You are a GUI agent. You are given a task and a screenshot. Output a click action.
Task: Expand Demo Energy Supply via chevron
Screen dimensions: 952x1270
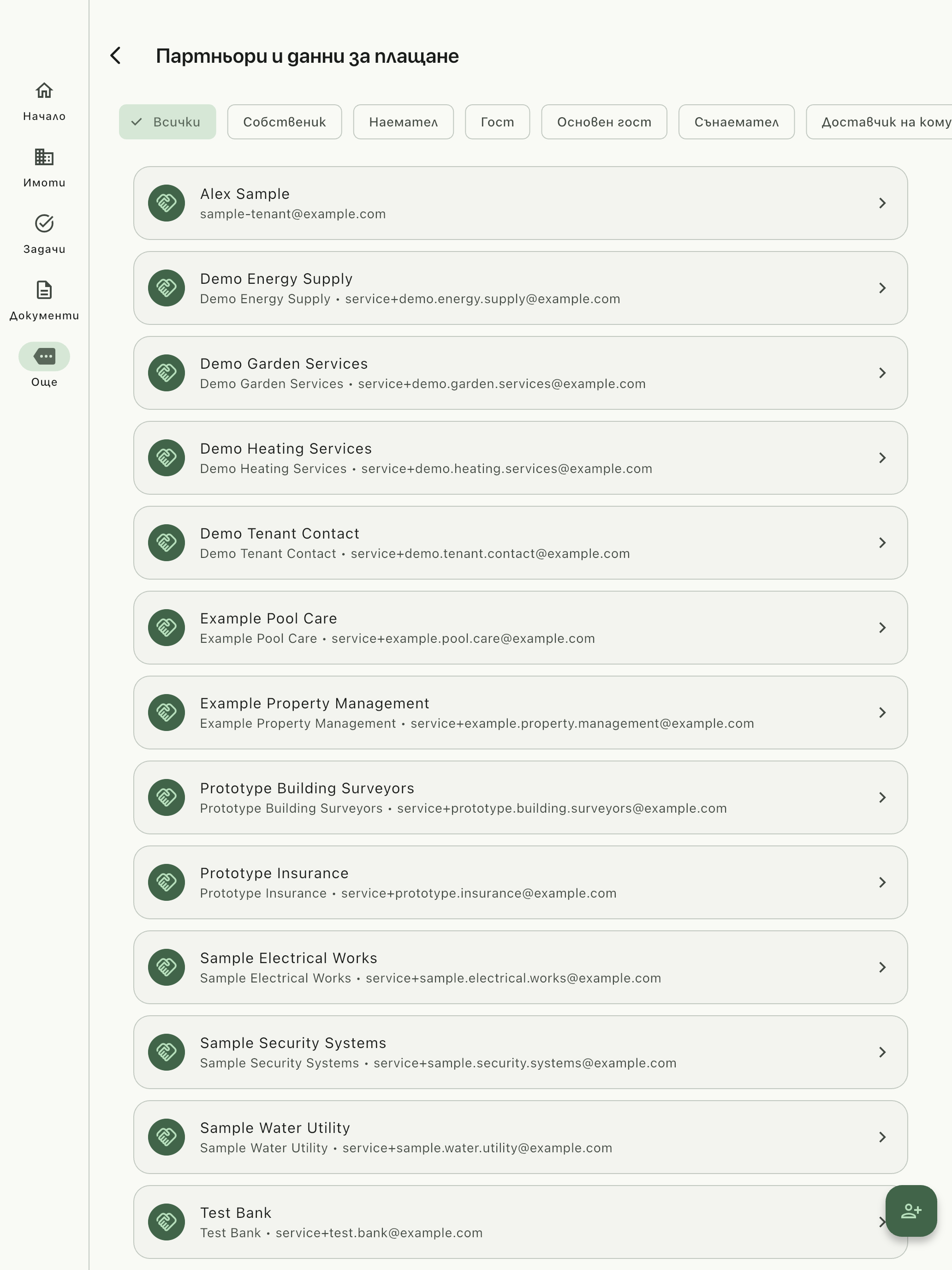(x=882, y=288)
